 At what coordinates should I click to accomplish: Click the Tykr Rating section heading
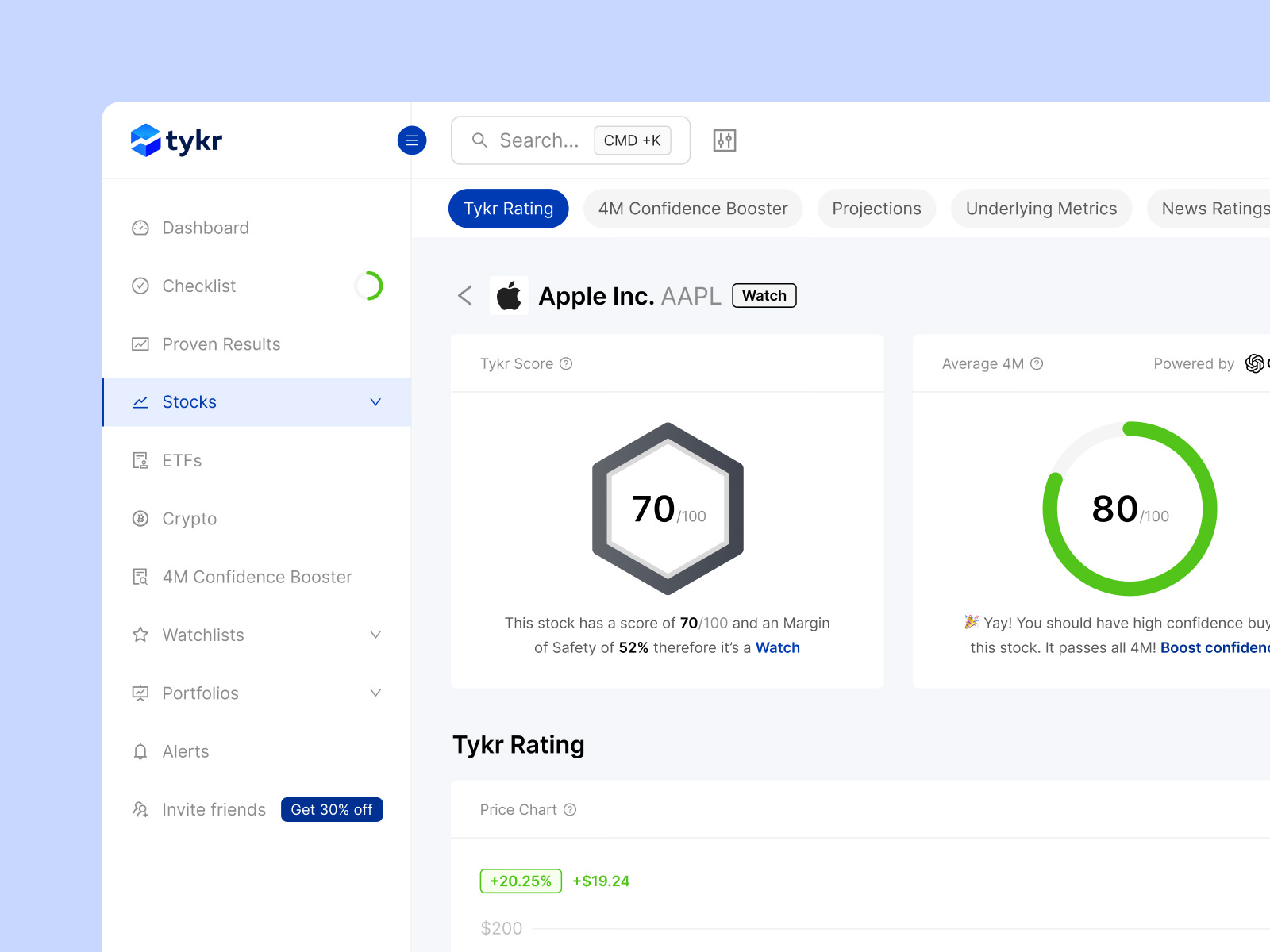pyautogui.click(x=518, y=745)
